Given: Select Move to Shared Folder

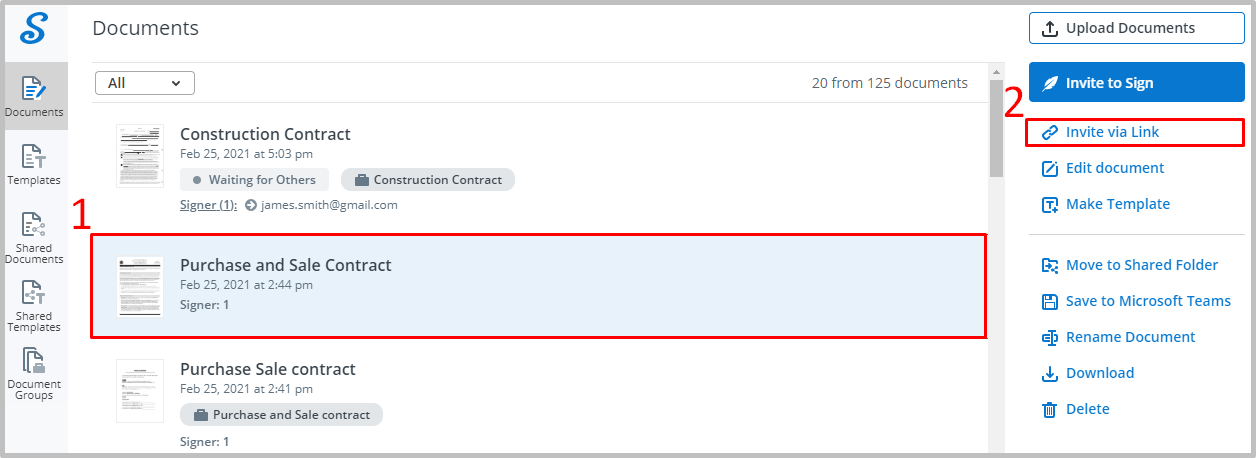Looking at the screenshot, I should 1130,265.
